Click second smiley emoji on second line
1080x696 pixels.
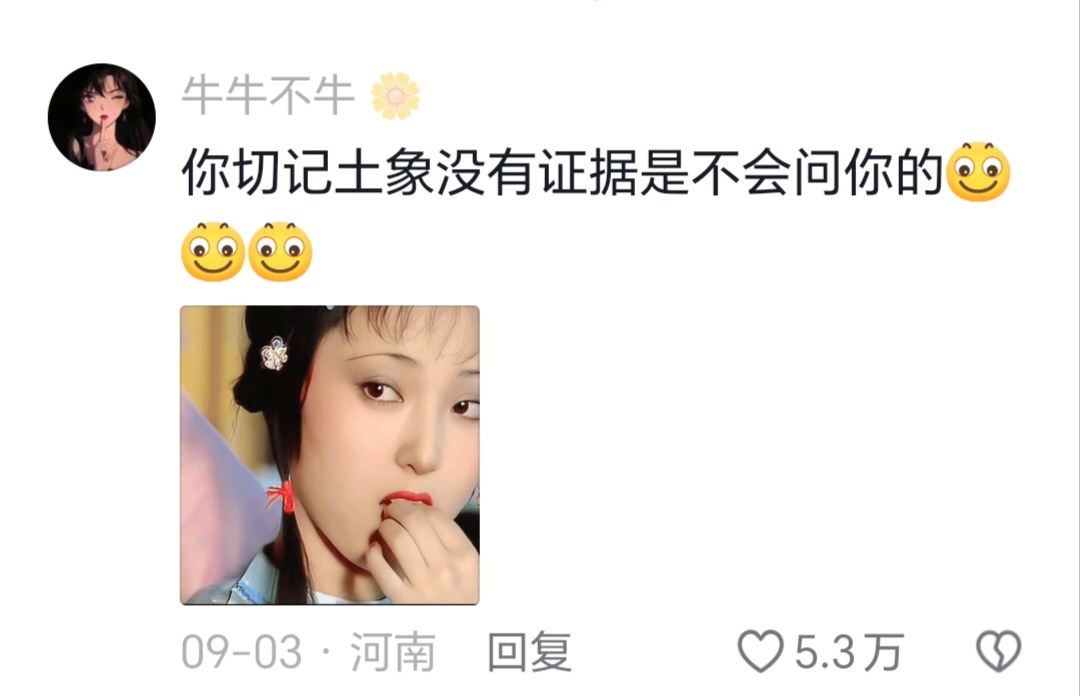(280, 252)
